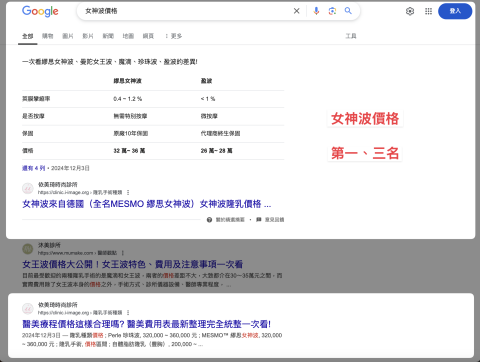Open the settings gear icon
The width and height of the screenshot is (480, 362).
[410, 11]
